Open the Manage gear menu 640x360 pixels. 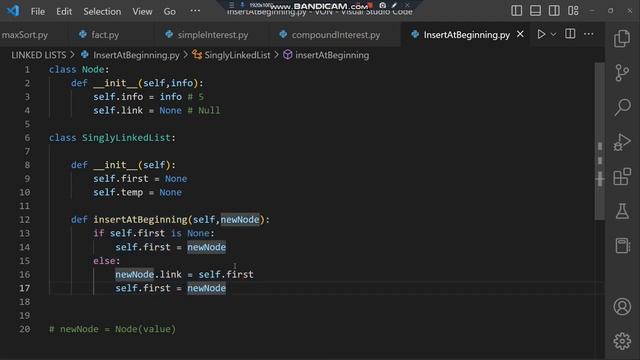click(622, 341)
